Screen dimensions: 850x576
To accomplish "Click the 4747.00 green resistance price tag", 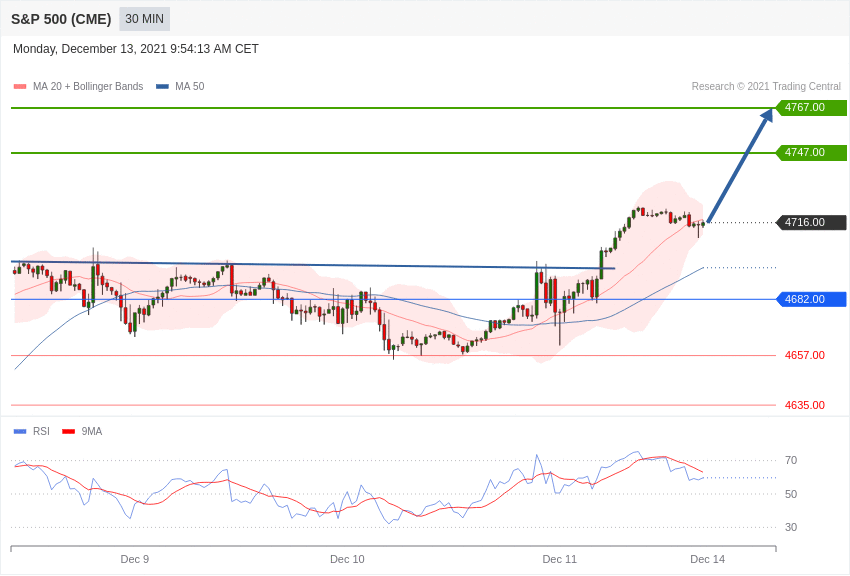I will (x=812, y=152).
